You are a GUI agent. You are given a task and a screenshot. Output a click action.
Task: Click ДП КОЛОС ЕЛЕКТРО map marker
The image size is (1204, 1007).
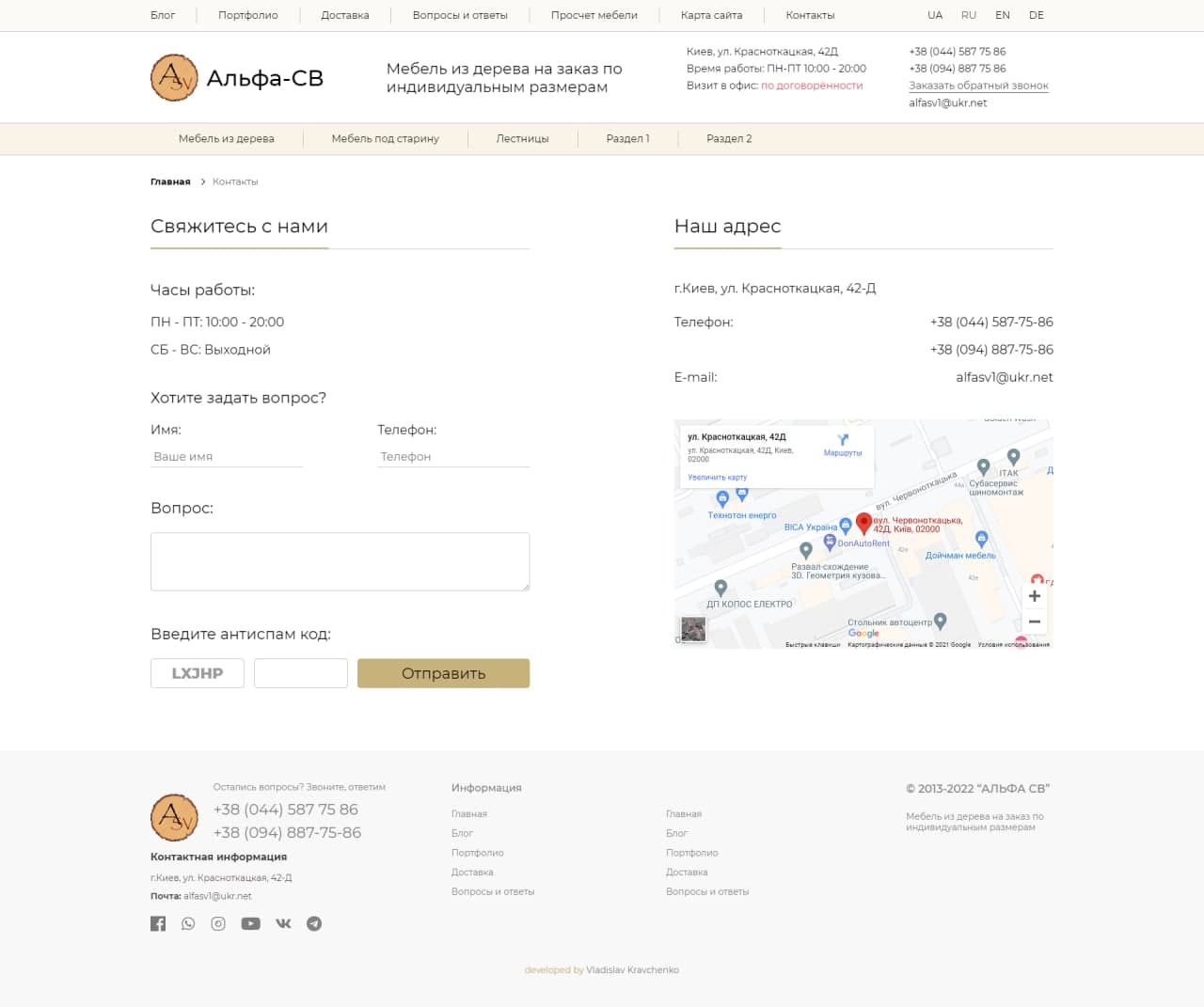[721, 588]
